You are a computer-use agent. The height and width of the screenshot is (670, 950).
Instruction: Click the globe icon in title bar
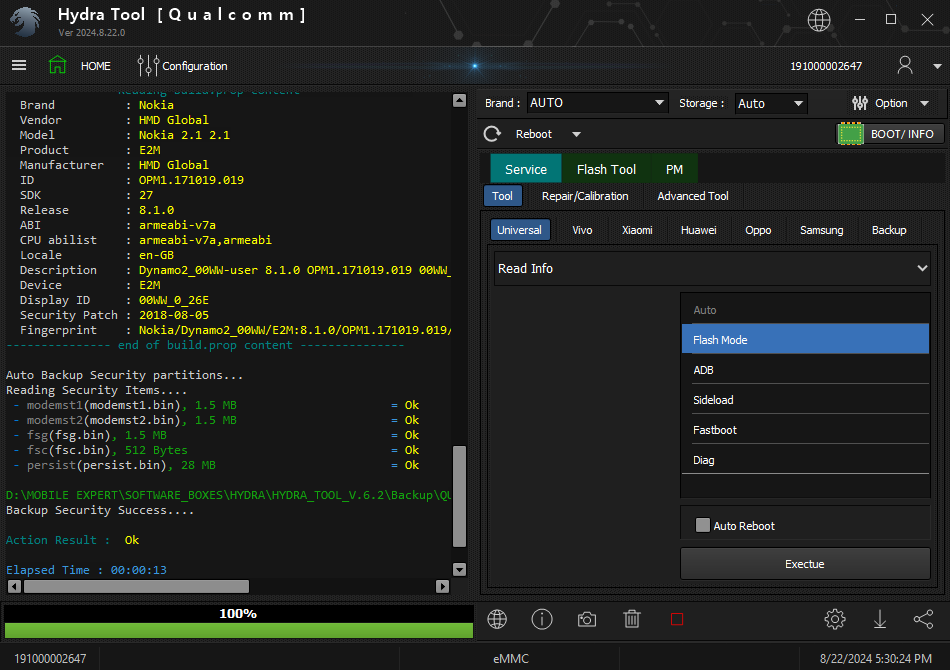[818, 19]
